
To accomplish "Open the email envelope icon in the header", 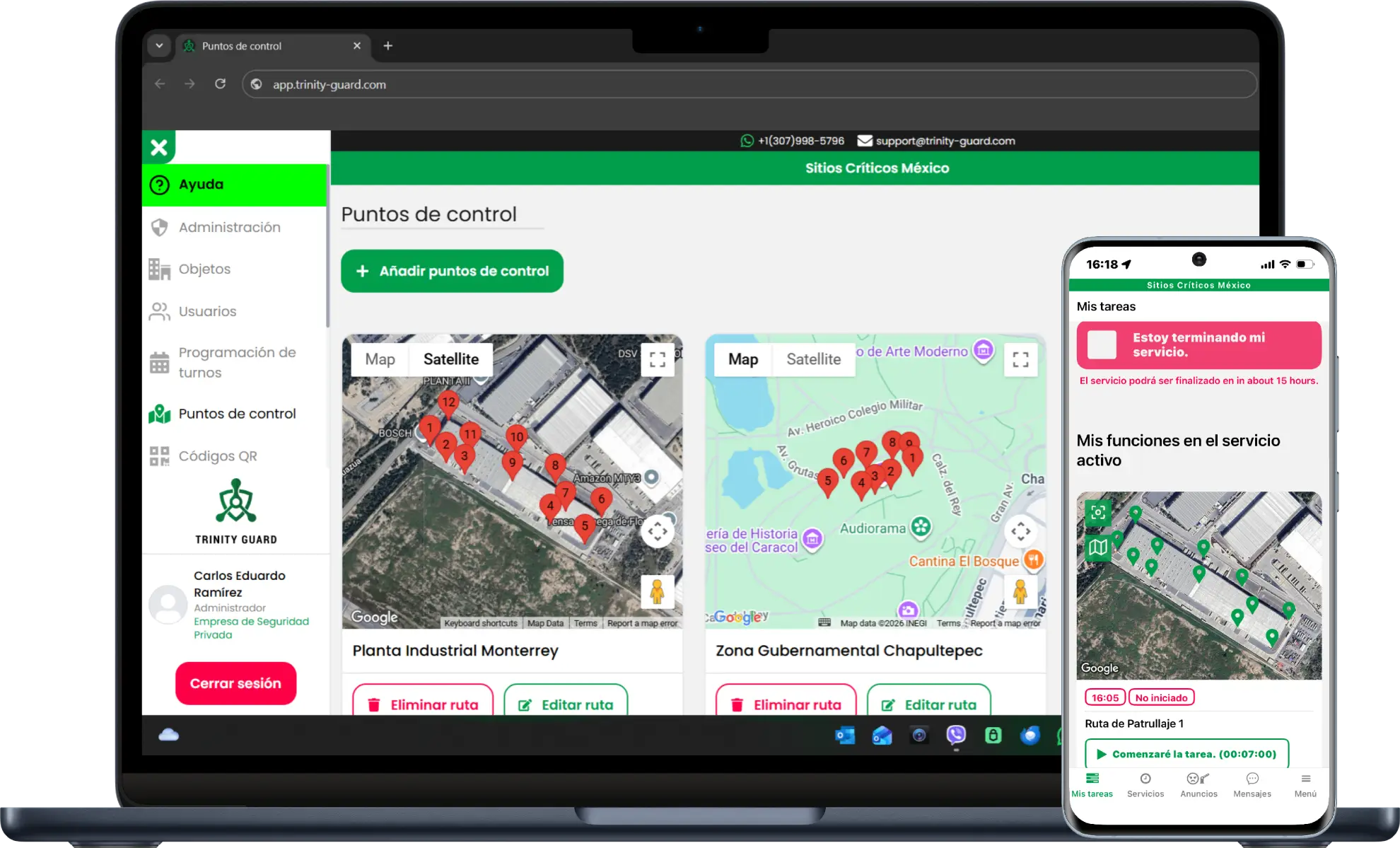I will (863, 140).
